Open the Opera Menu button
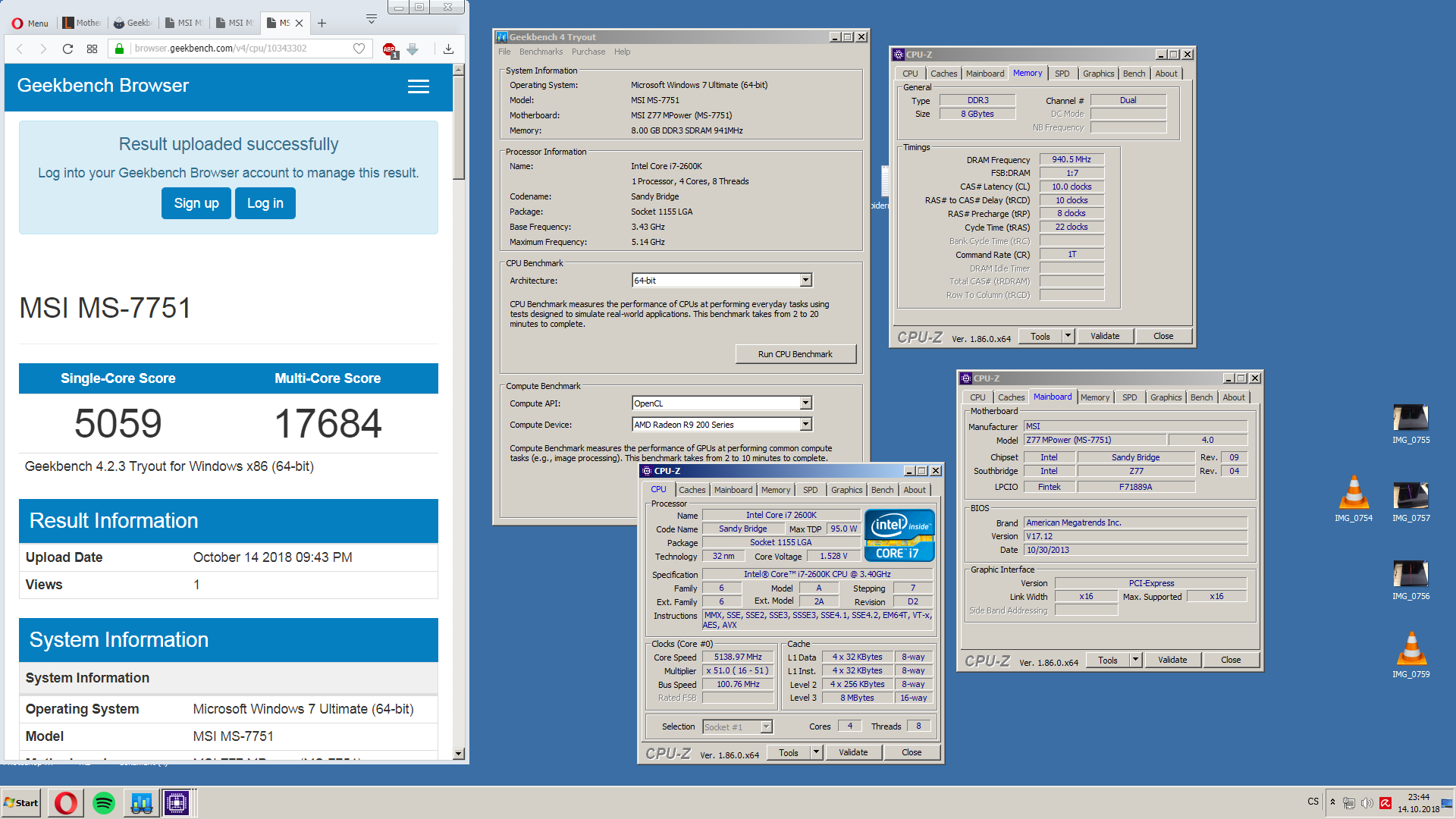Screen dimensions: 1456x819 click(x=30, y=23)
